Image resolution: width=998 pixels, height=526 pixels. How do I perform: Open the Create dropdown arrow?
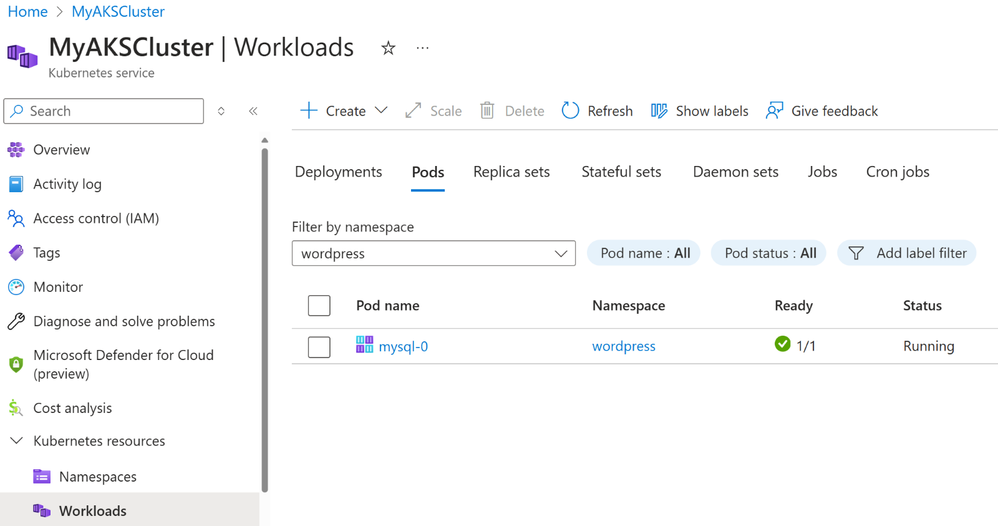tap(381, 110)
